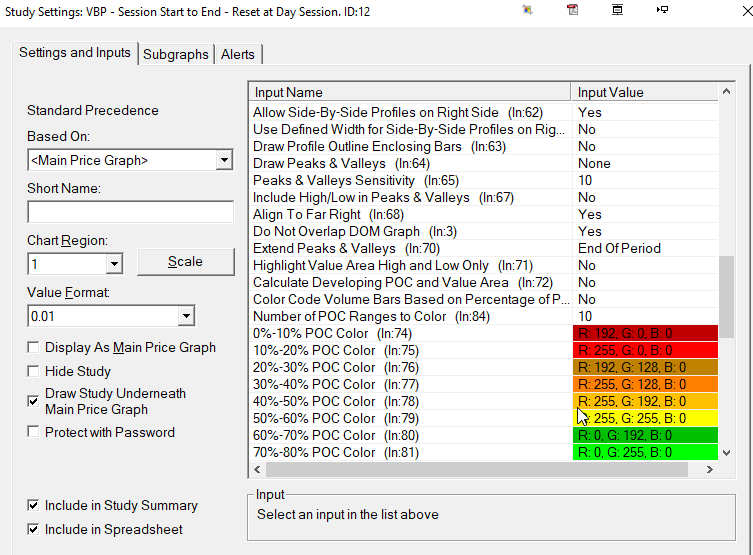This screenshot has width=753, height=555.
Task: Click the 40%-50% POC Color (In:78) label
Action: pyautogui.click(x=336, y=401)
